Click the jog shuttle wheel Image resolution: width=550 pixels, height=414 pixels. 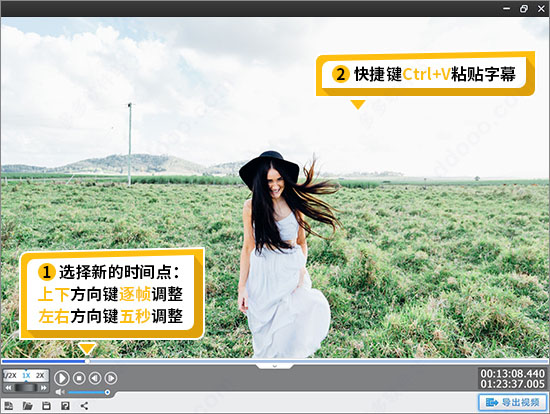point(26,388)
